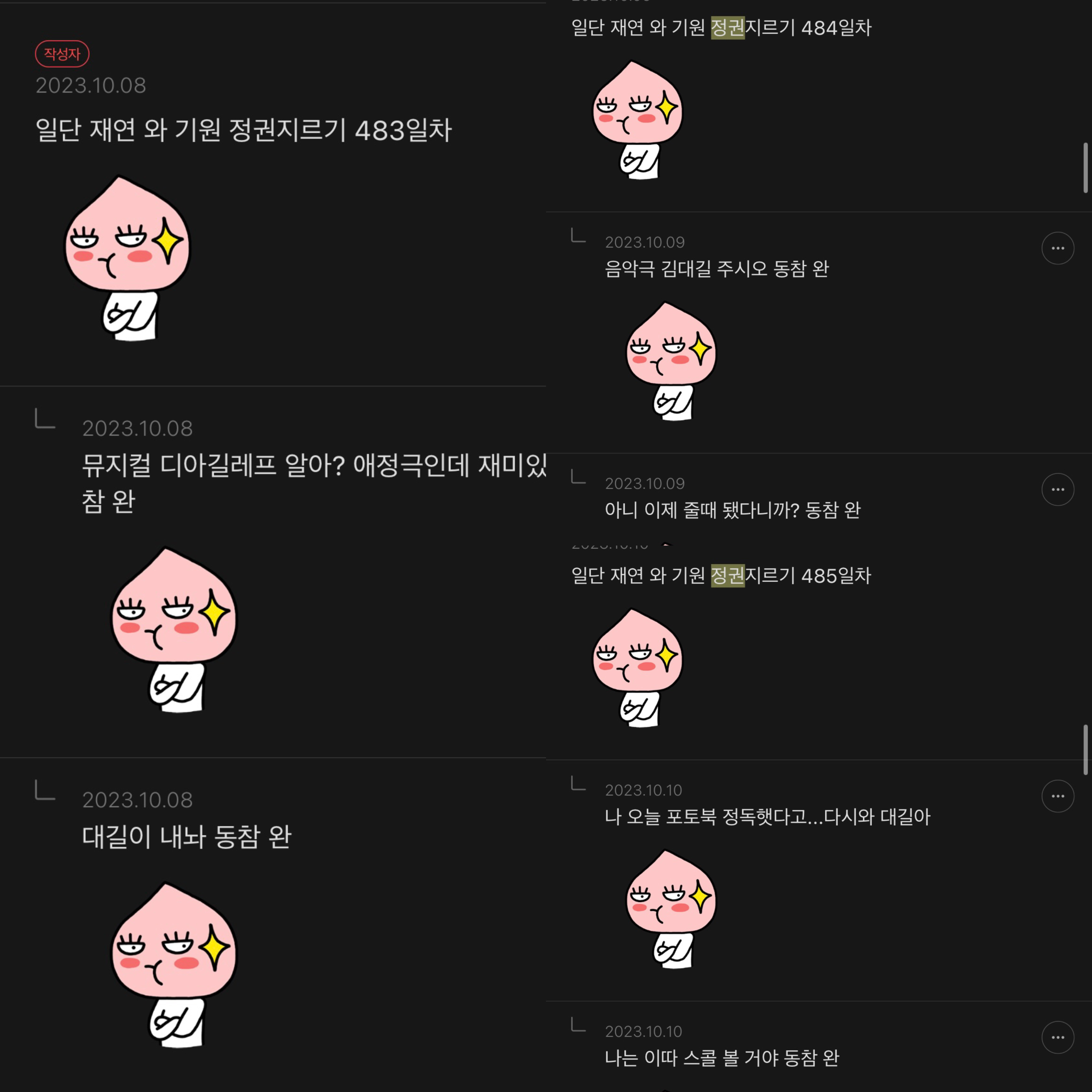
Task: Open more options for 아니 이제 줄때 comment
Action: point(1058,490)
